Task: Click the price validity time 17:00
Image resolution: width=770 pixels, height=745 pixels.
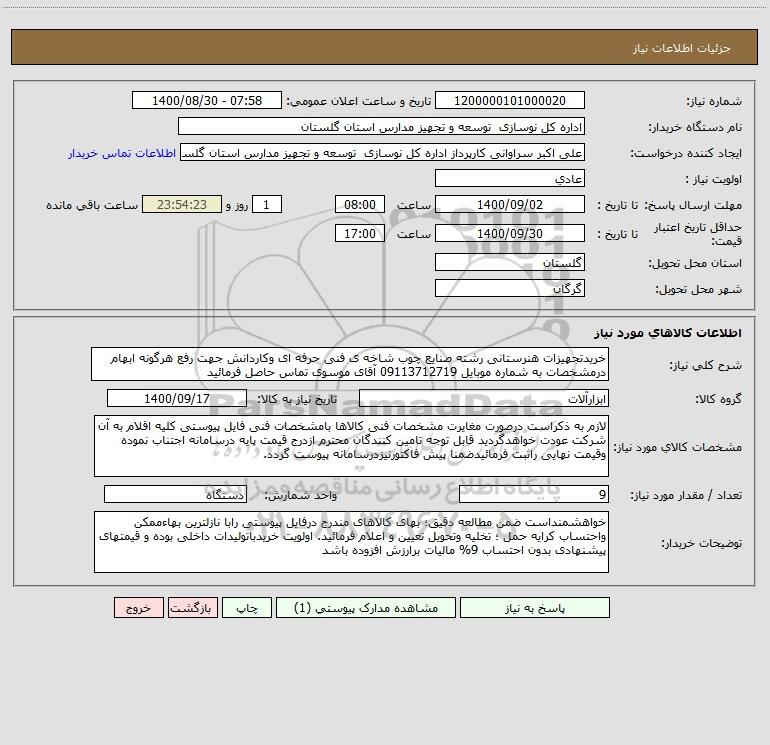Action: [x=359, y=233]
